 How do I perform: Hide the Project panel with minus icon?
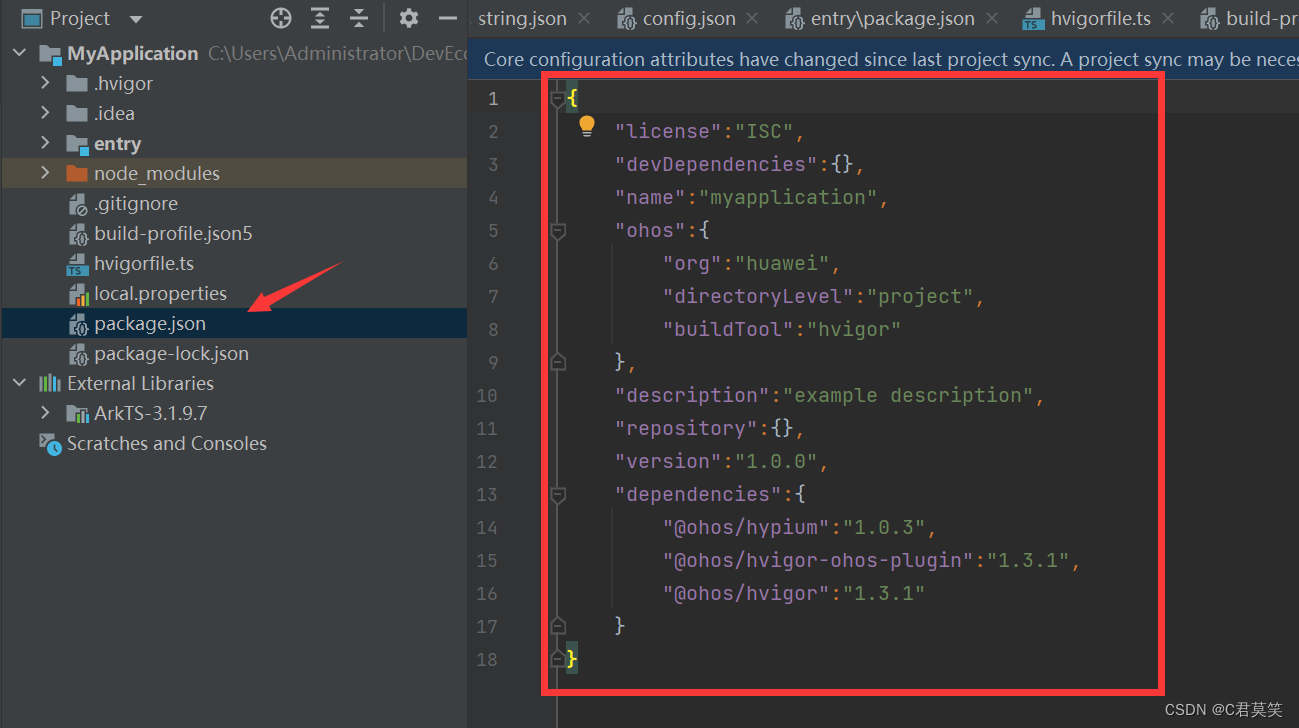pyautogui.click(x=448, y=18)
